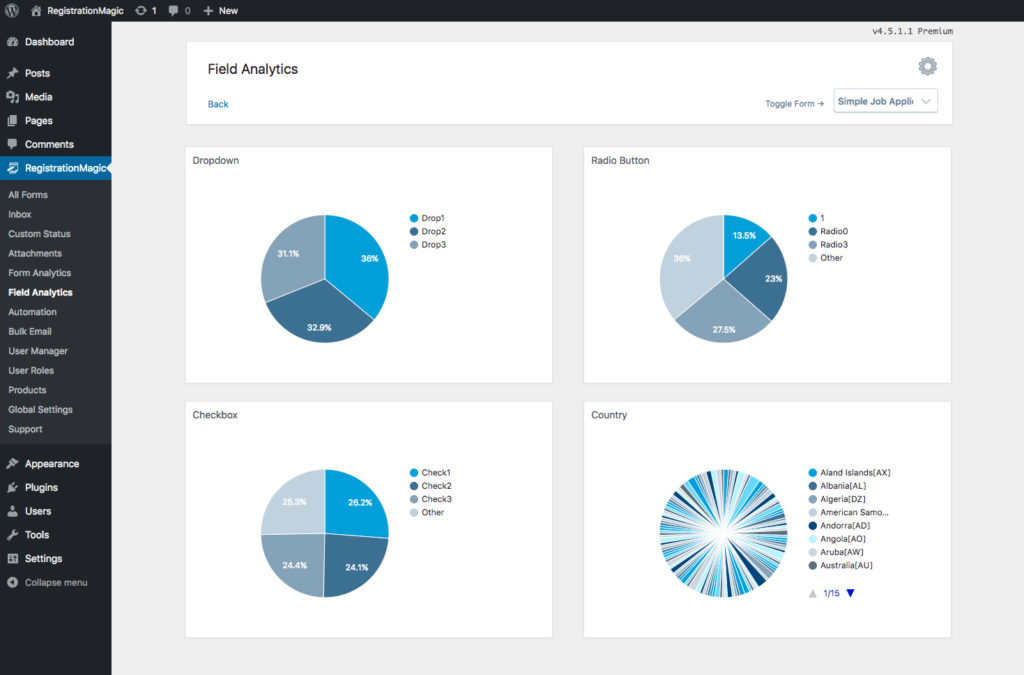
Task: Open the updates icon in admin bar
Action: click(141, 10)
